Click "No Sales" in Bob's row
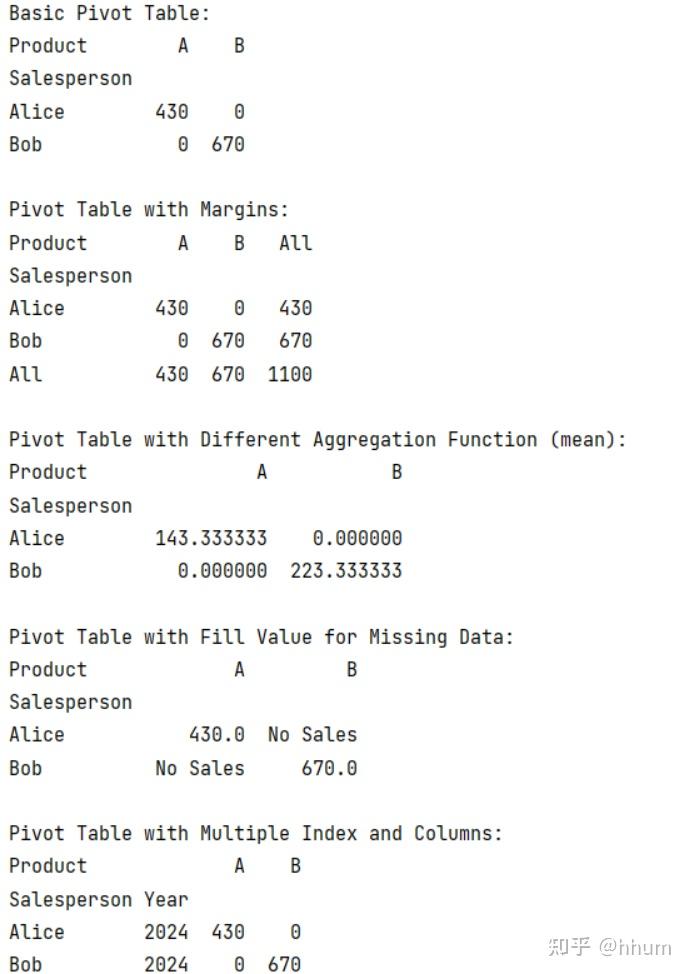The image size is (689, 974). [x=200, y=768]
